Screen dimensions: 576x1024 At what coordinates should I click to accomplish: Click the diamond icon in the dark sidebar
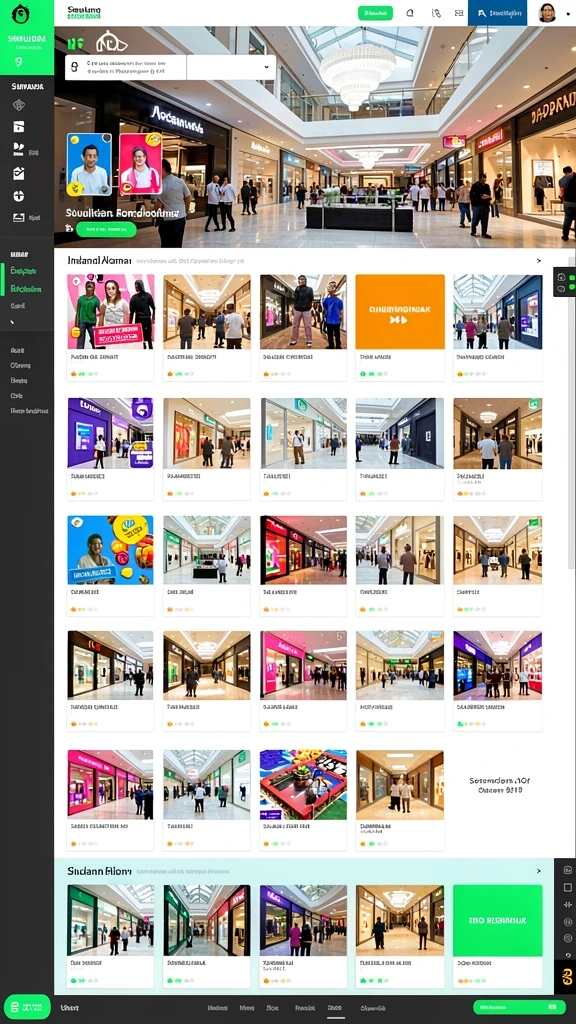point(18,105)
